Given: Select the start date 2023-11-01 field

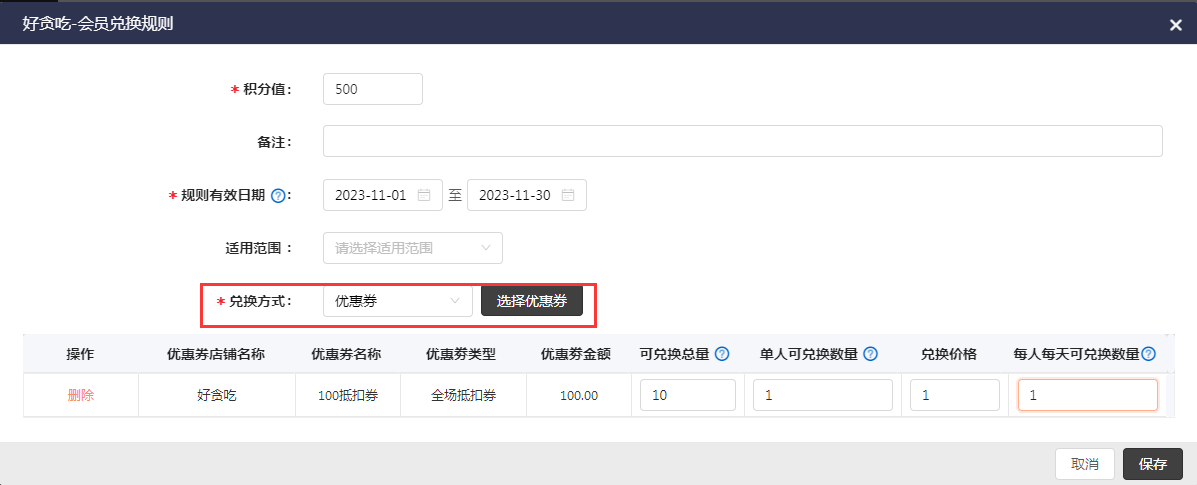Looking at the screenshot, I should [x=372, y=195].
